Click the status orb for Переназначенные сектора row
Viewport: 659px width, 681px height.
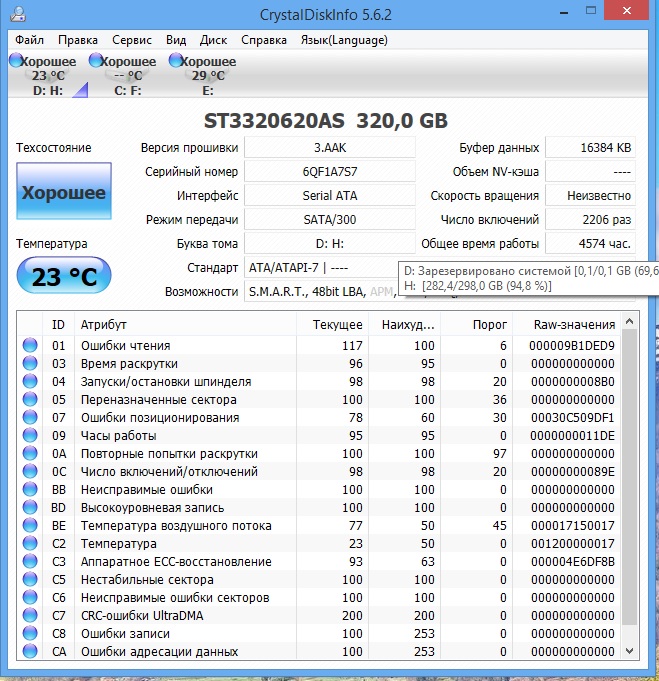[30, 400]
